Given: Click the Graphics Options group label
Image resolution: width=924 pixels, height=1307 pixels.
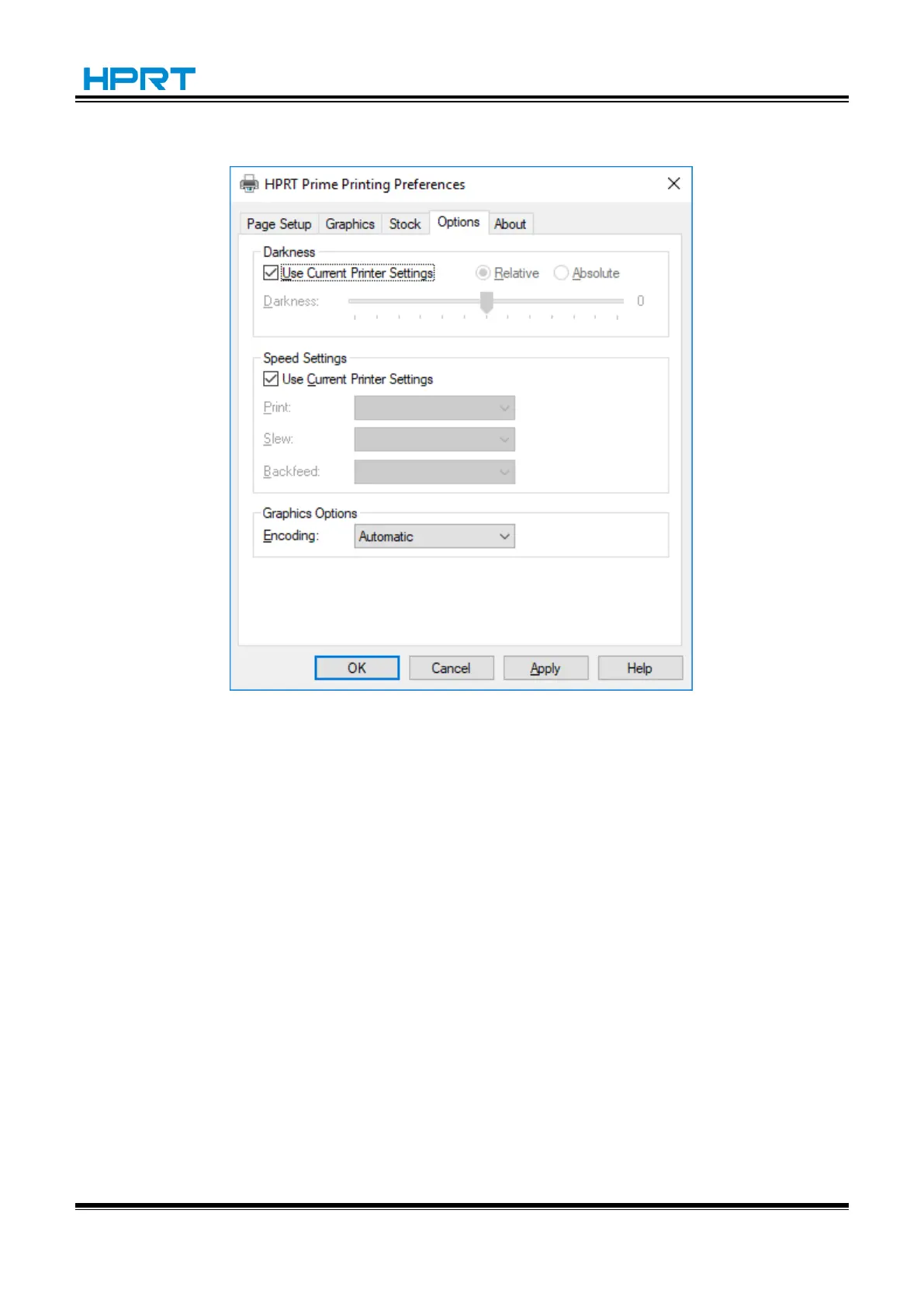Looking at the screenshot, I should tap(310, 513).
